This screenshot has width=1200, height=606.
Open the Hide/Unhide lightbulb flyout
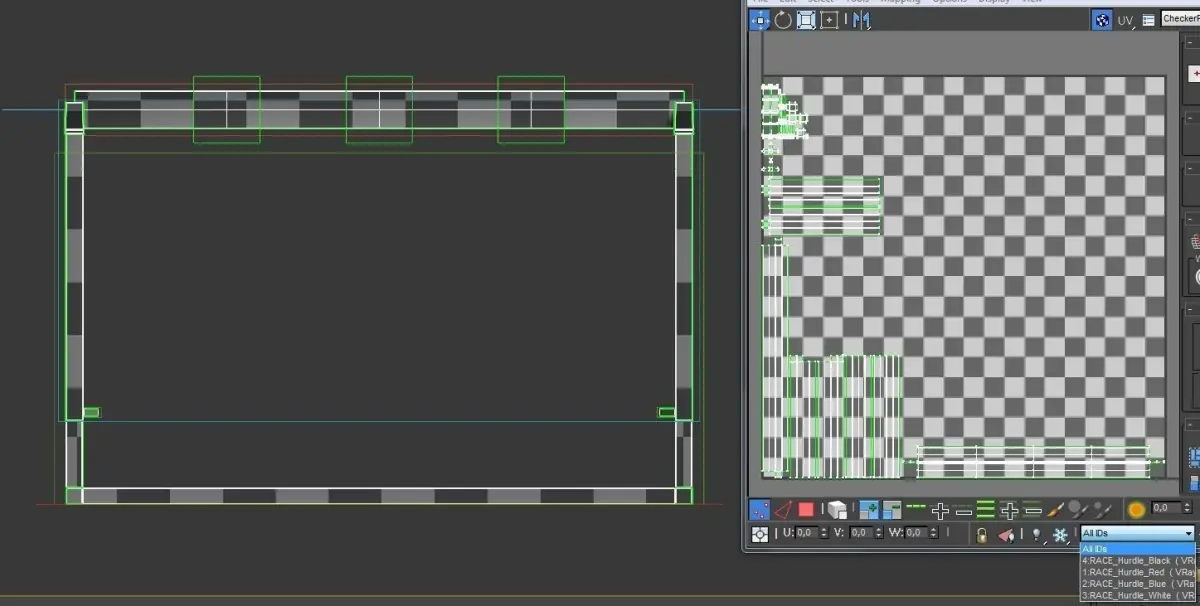1037,535
